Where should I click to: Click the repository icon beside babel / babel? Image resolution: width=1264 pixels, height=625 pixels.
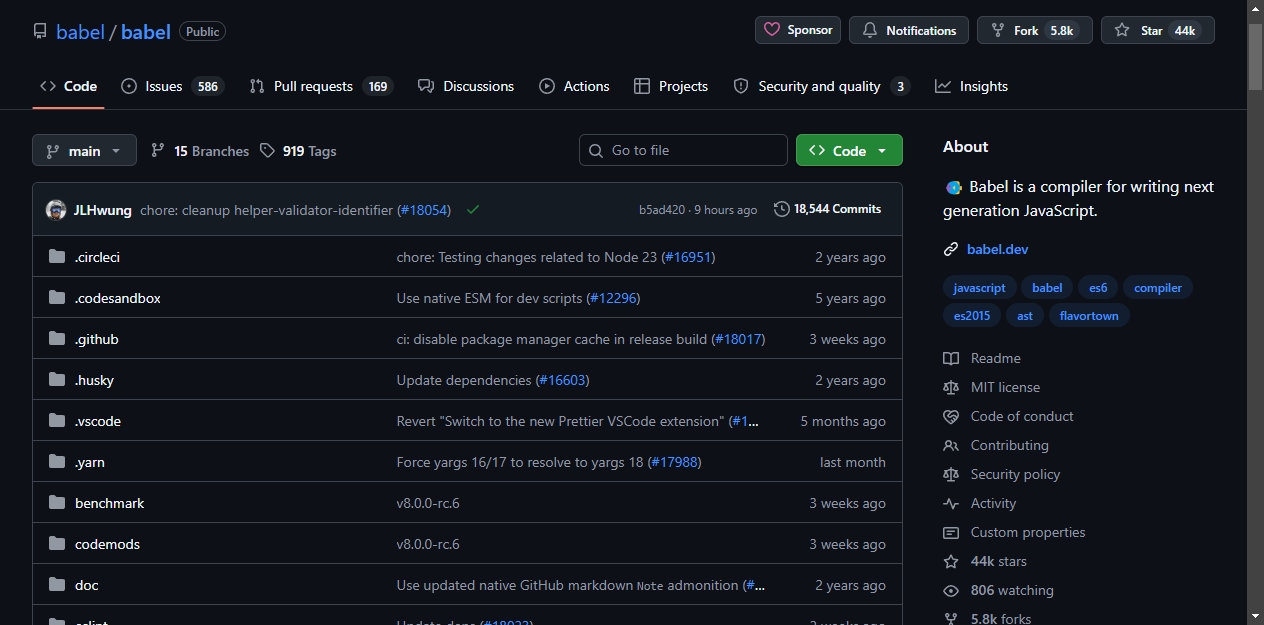[40, 31]
